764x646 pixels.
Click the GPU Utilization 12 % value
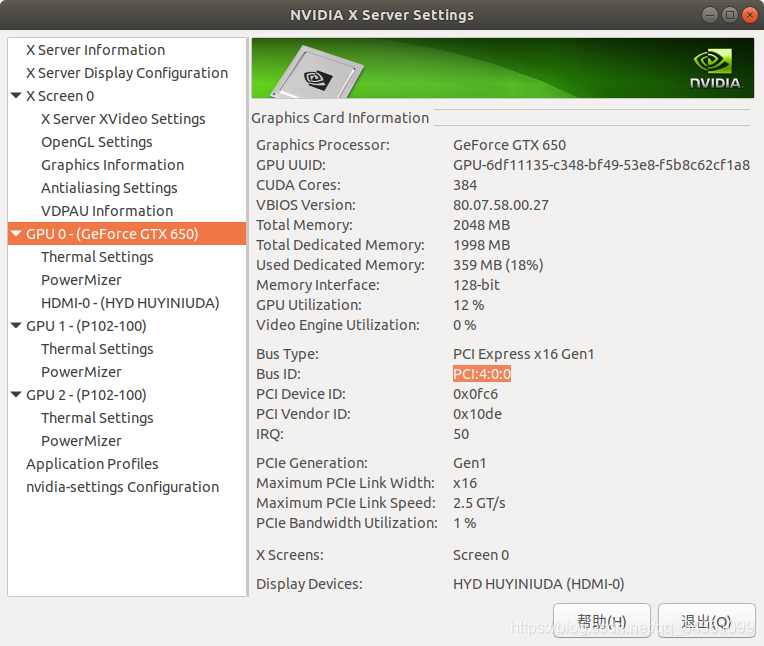coord(468,305)
